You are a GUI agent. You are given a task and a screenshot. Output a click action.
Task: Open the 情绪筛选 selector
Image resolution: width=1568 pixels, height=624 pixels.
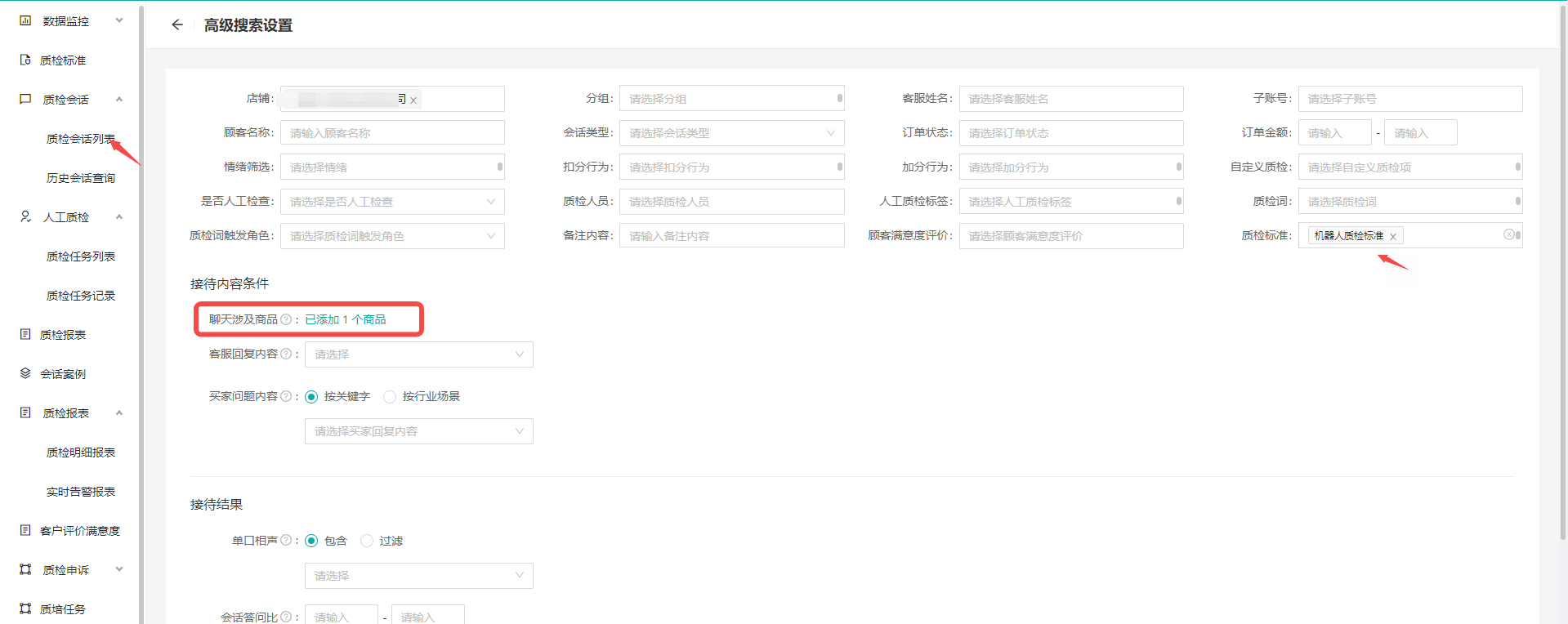392,167
